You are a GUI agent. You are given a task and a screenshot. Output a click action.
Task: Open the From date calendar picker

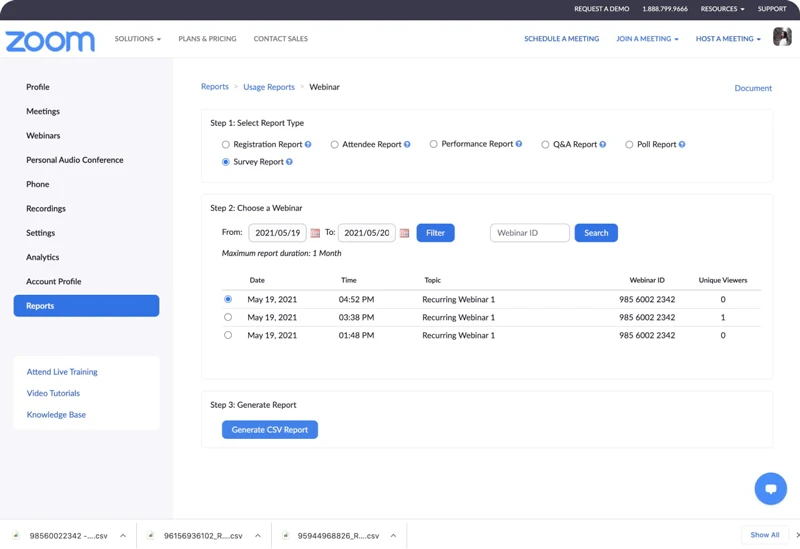[315, 233]
